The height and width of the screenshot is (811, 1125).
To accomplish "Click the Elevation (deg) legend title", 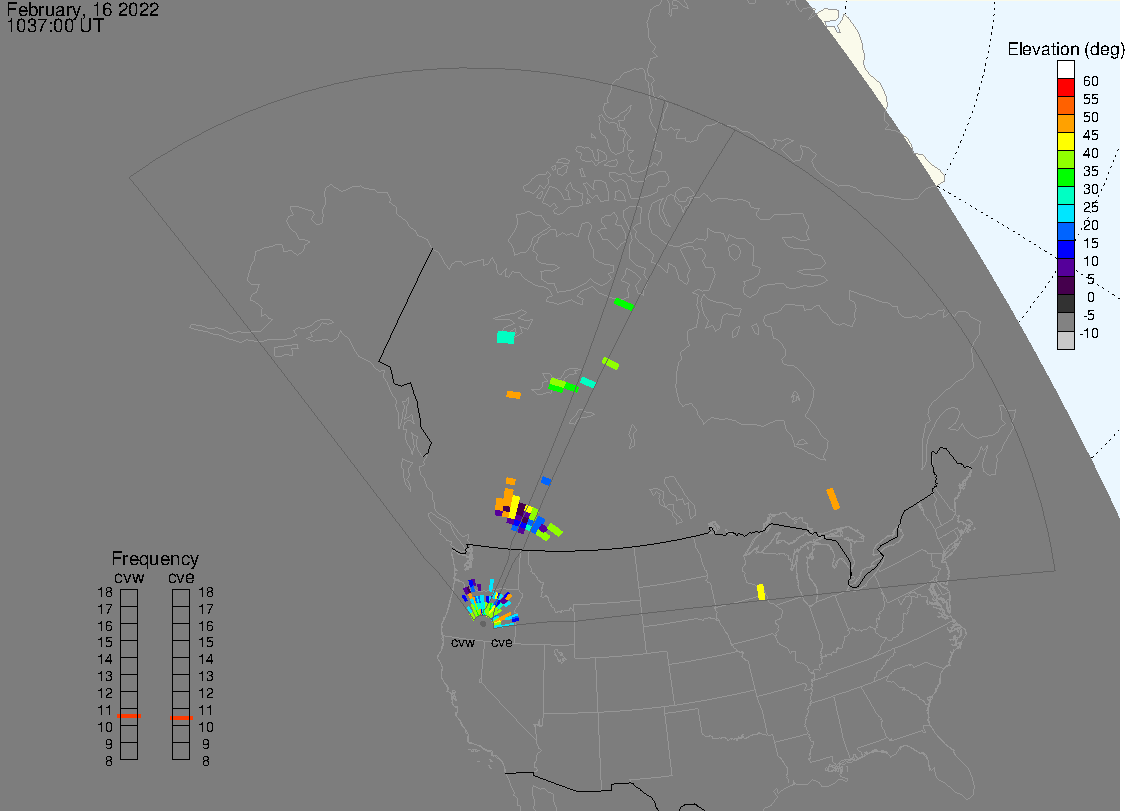I will click(1065, 49).
